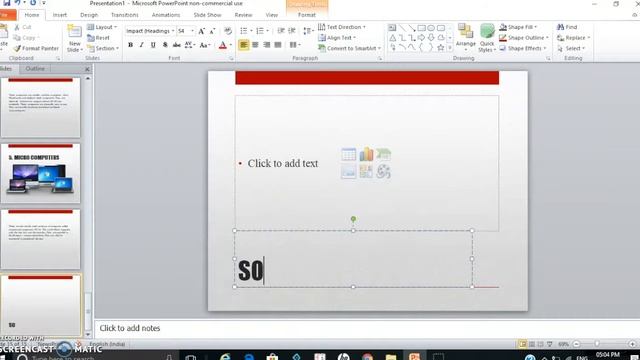Screen dimensions: 640x360
Task: Select the Oval shape in gallery
Action: click(431, 28)
